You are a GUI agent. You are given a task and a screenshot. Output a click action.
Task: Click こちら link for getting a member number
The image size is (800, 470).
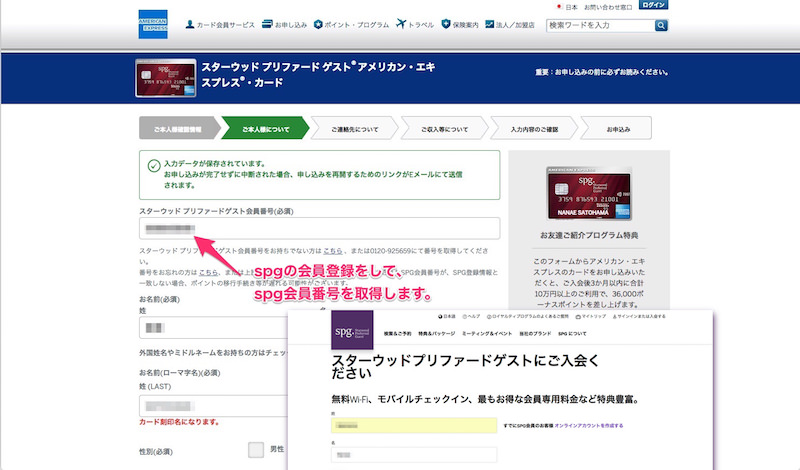(333, 251)
